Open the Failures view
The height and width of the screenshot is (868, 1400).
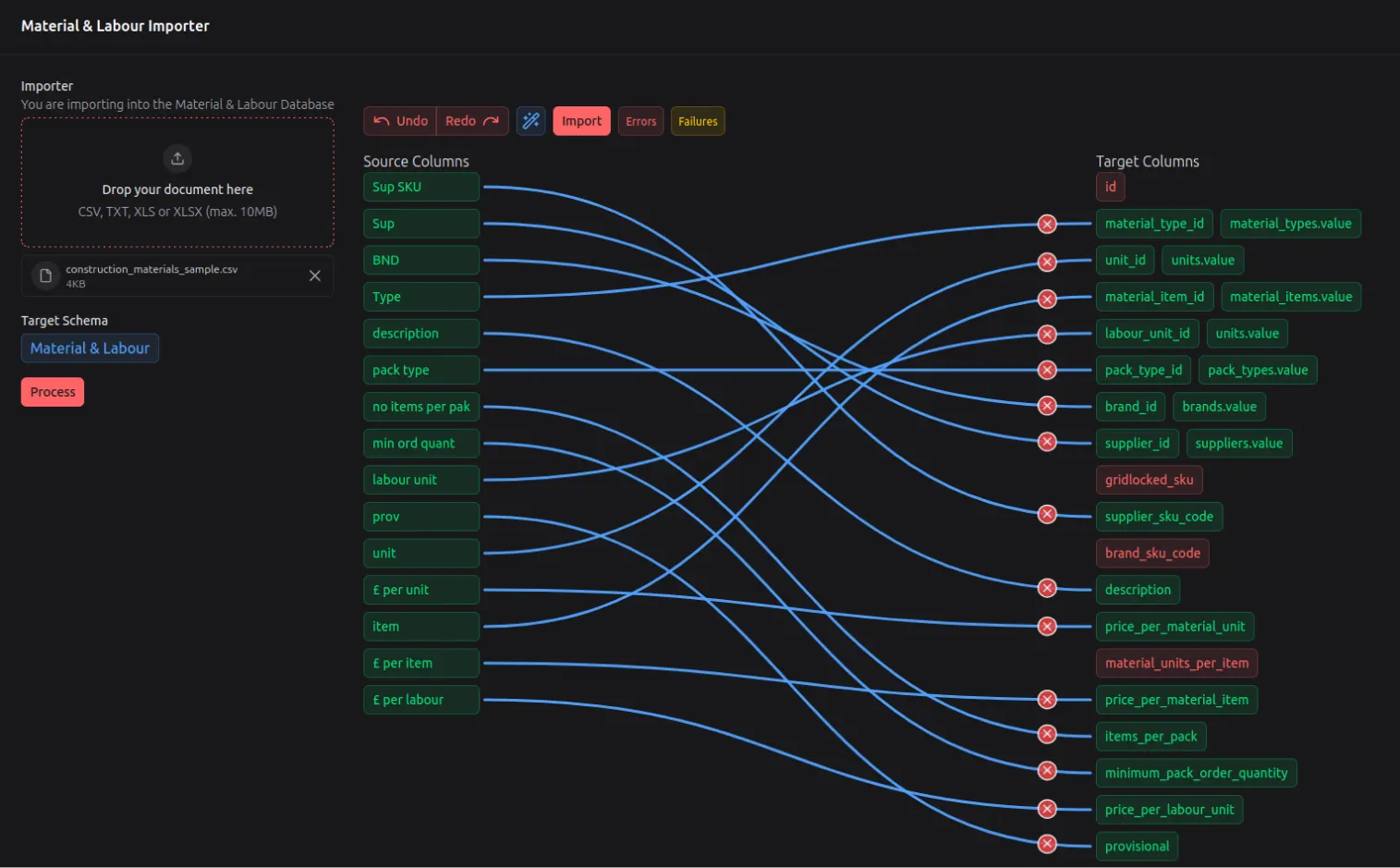[698, 120]
